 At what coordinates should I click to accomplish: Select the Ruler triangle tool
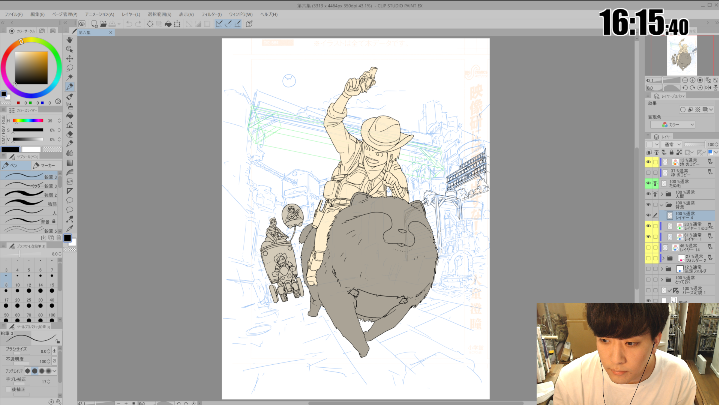(x=70, y=191)
